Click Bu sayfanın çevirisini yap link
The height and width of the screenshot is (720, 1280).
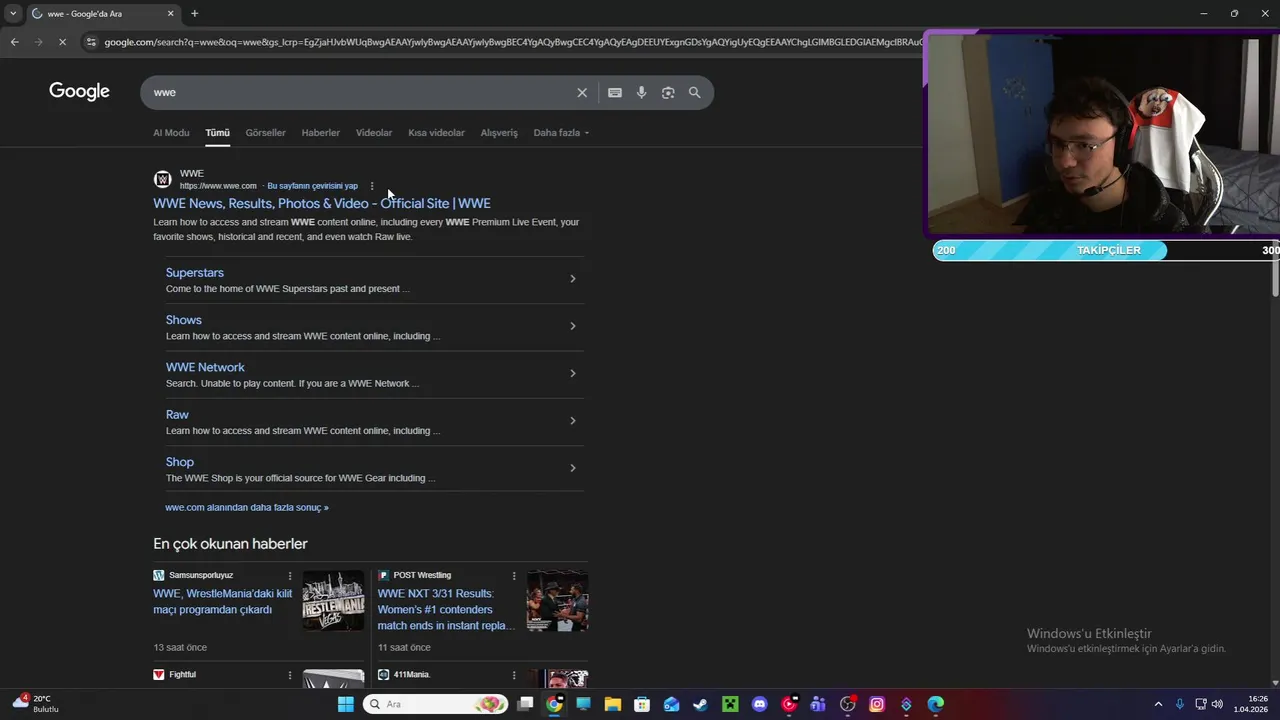312,186
